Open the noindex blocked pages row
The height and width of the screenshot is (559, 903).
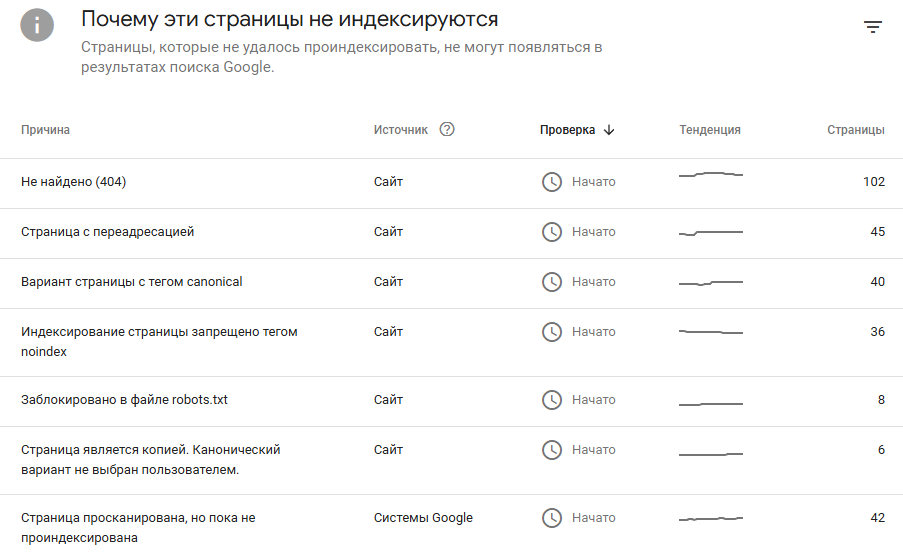[x=452, y=343]
